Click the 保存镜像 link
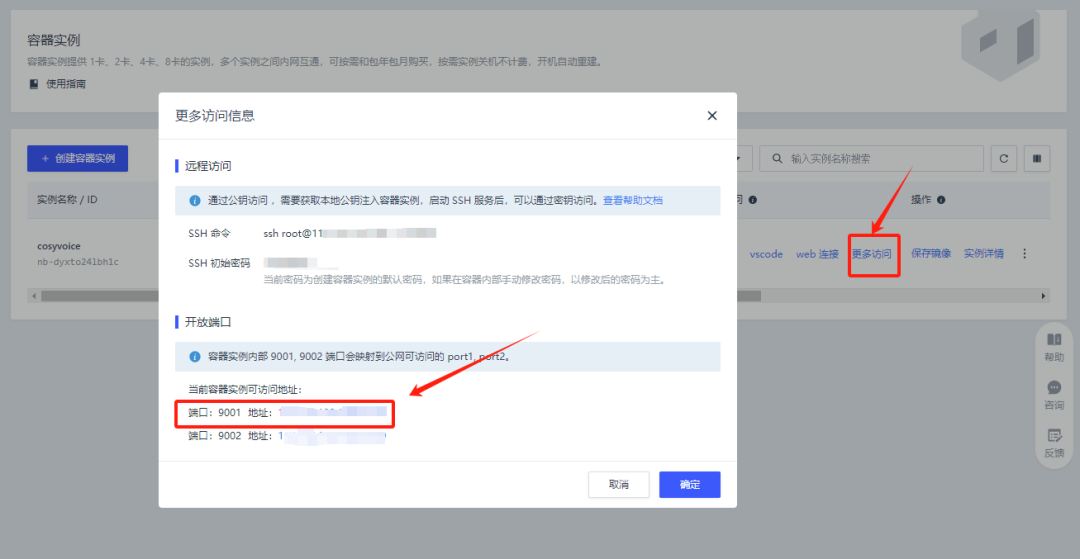Viewport: 1080px width, 559px height. [x=931, y=253]
